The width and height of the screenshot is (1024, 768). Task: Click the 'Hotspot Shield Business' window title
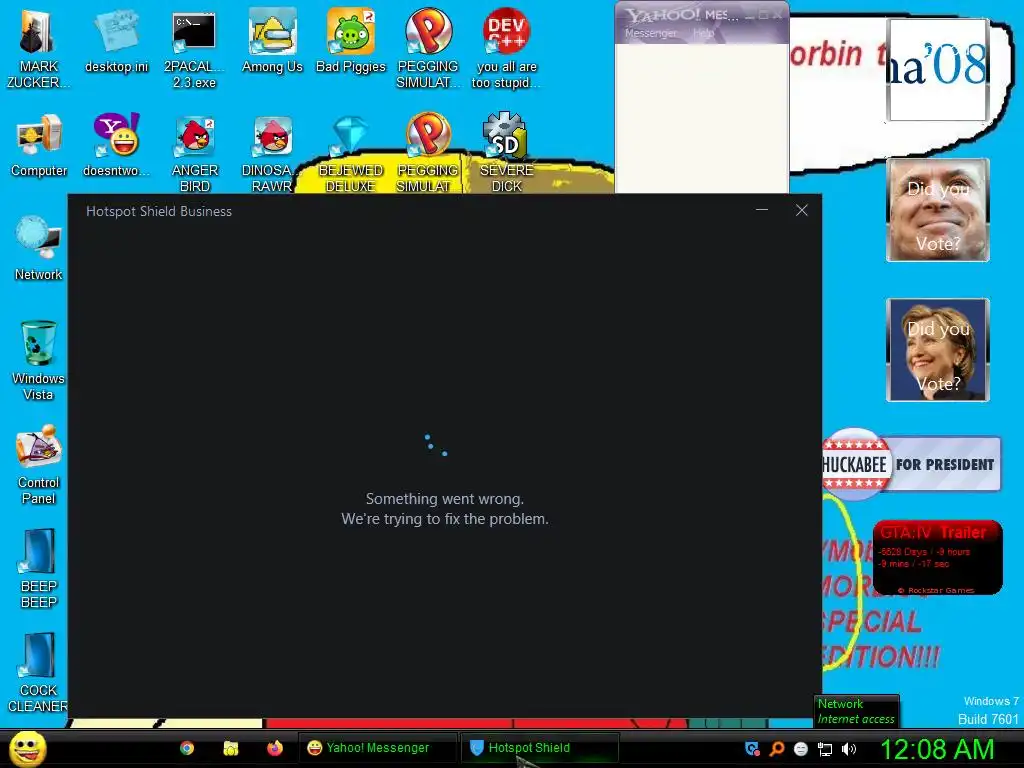(x=159, y=212)
